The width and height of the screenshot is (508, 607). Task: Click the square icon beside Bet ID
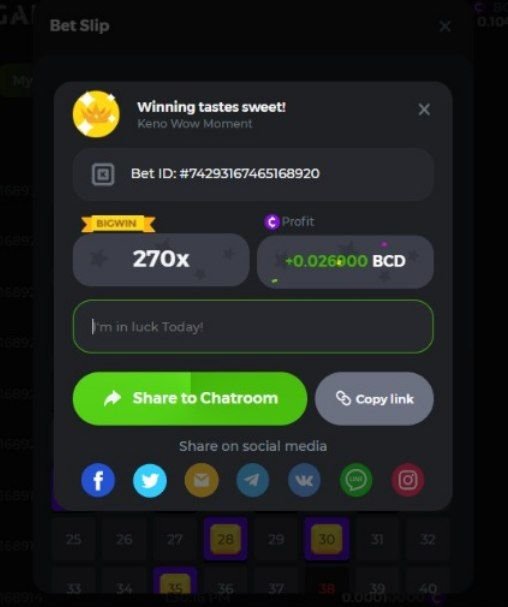[x=103, y=174]
